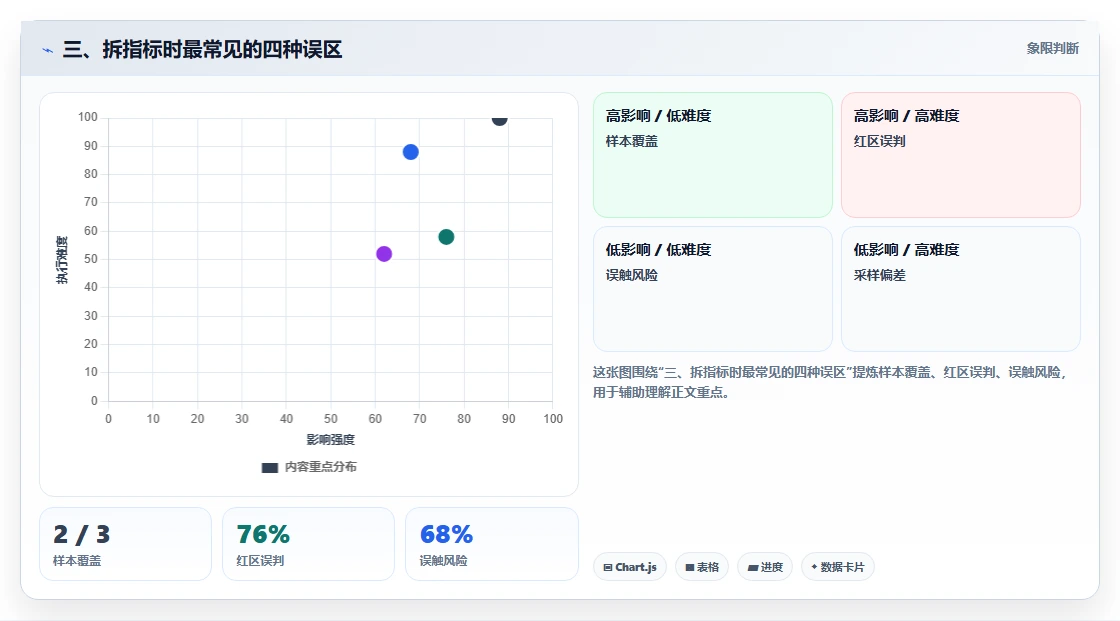Open the 低影响 / 低难度 quadrant card

(x=713, y=289)
